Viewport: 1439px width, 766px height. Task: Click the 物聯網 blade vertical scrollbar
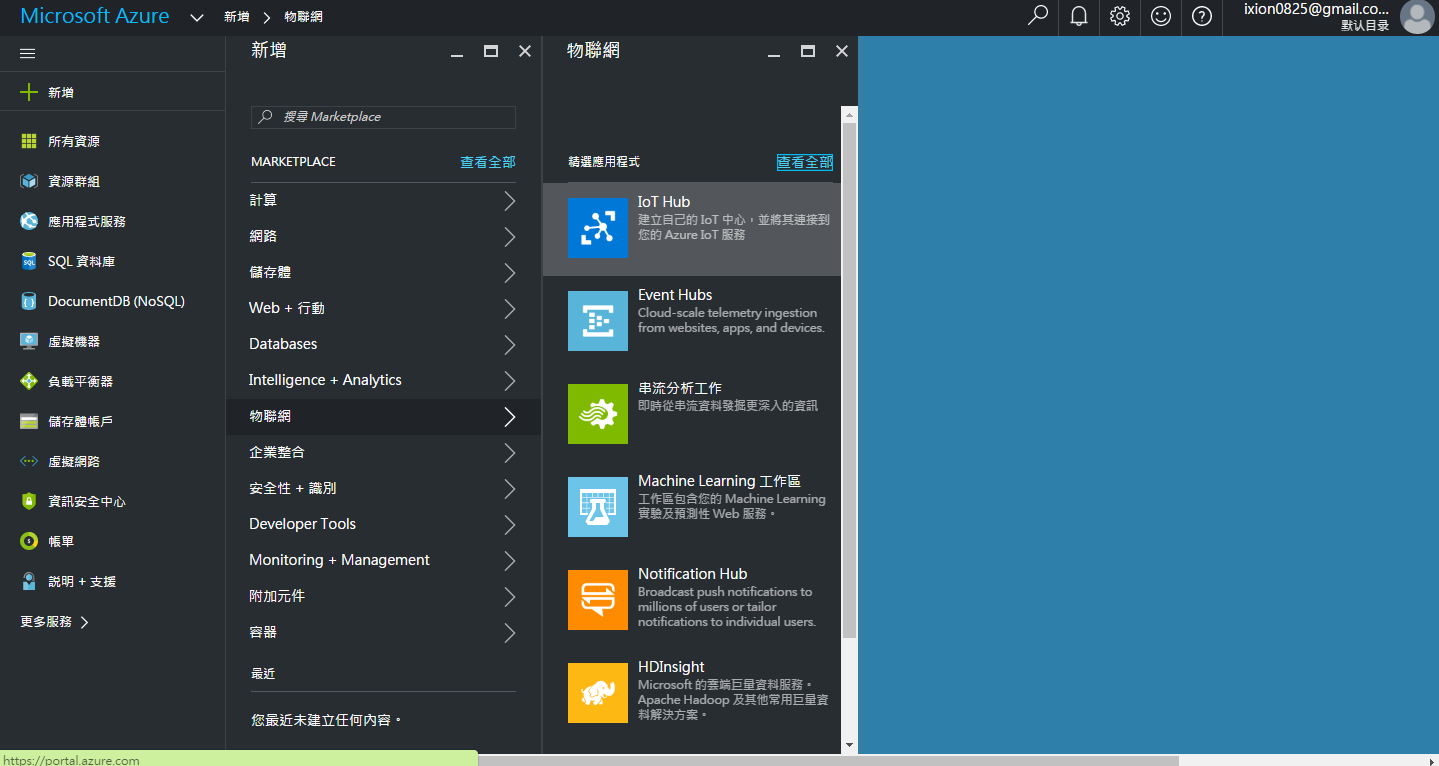(849, 380)
